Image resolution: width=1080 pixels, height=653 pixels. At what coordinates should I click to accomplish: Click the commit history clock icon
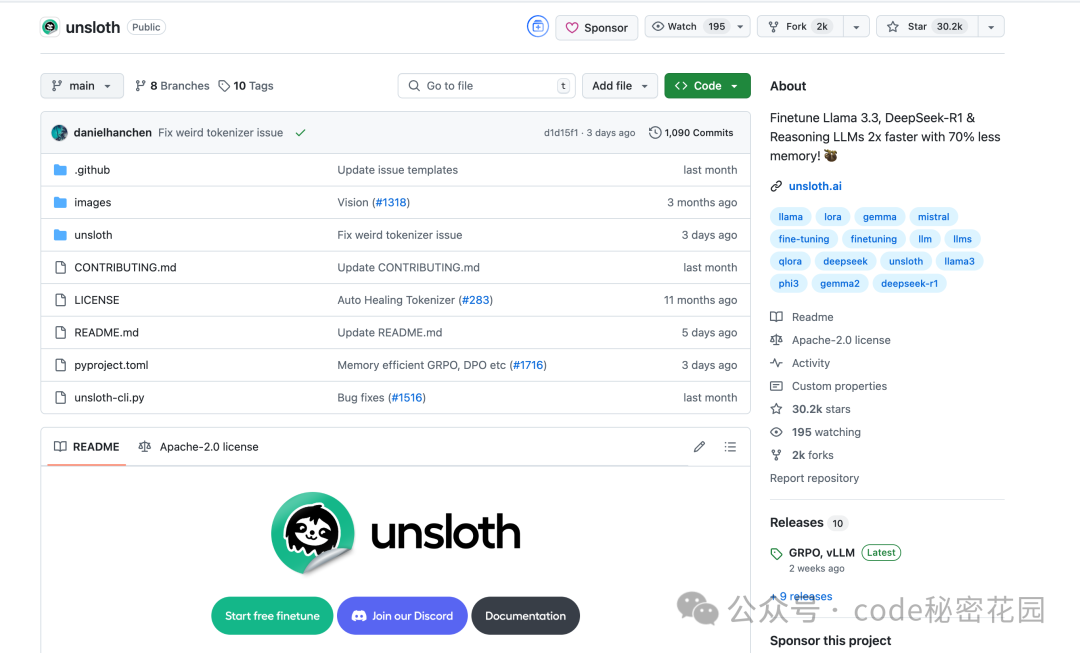point(655,132)
